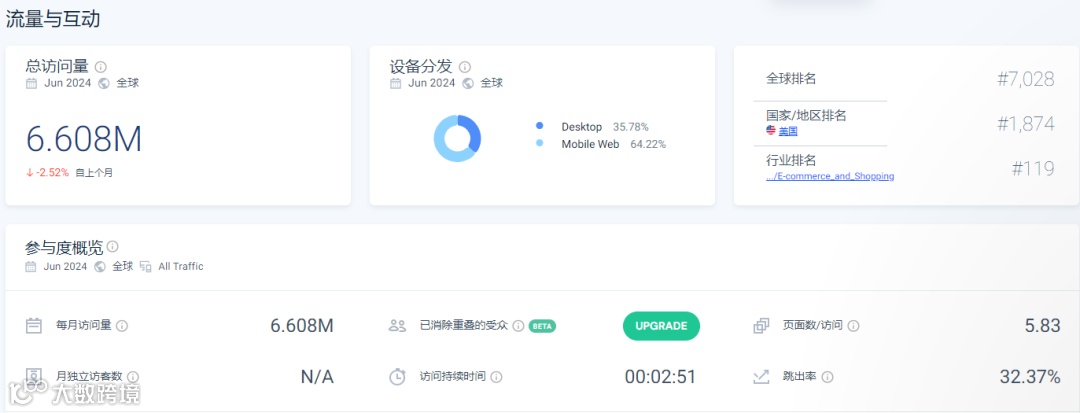Click the US flag icon
The image size is (1080, 413).
coord(771,131)
